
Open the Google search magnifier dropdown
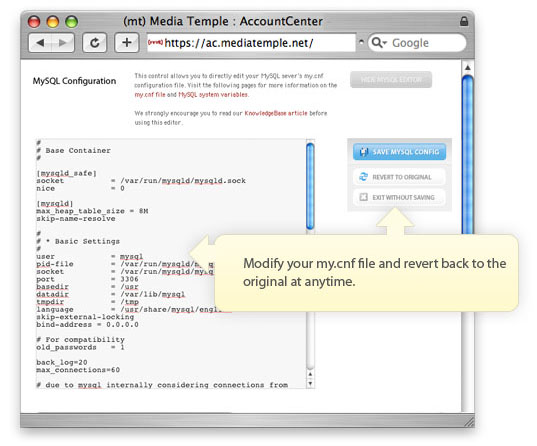click(x=379, y=42)
